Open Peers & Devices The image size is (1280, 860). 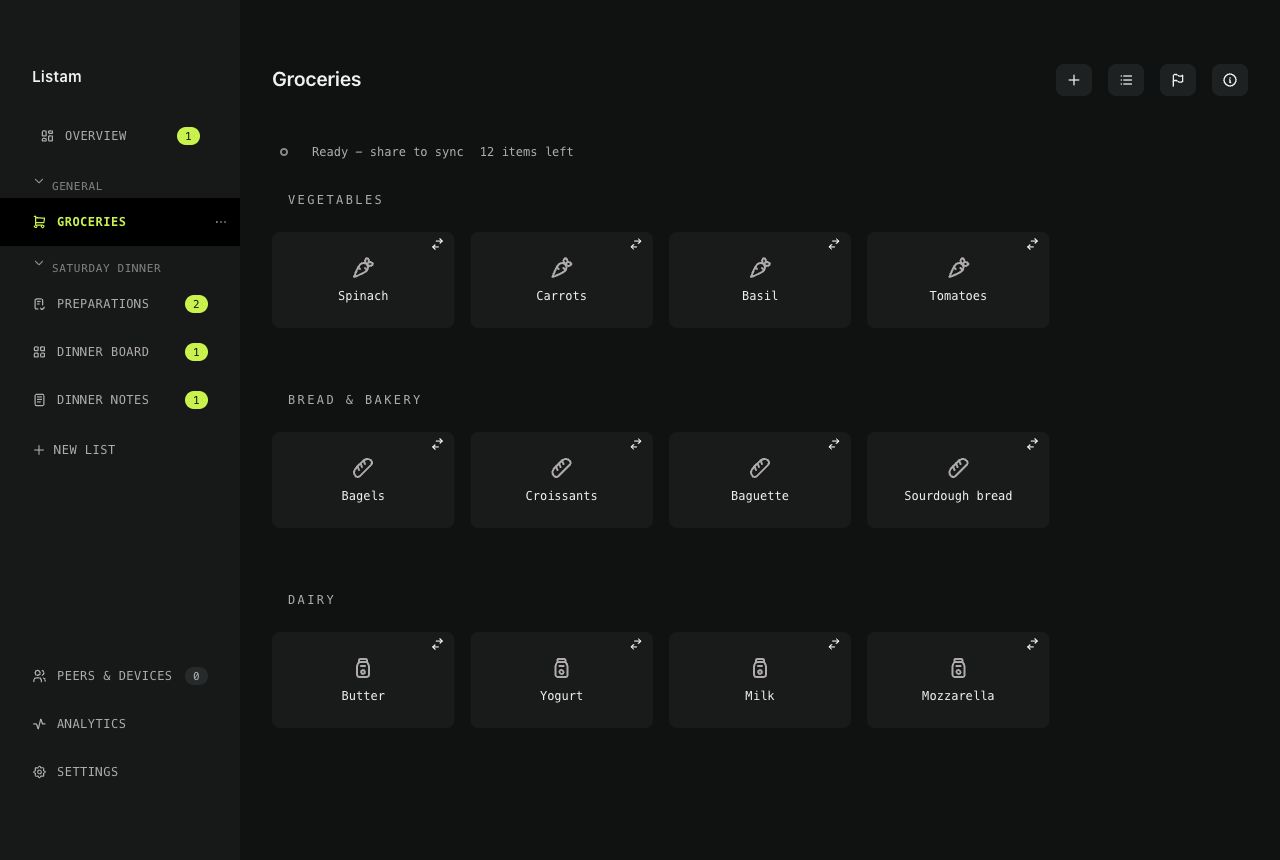[x=120, y=676]
